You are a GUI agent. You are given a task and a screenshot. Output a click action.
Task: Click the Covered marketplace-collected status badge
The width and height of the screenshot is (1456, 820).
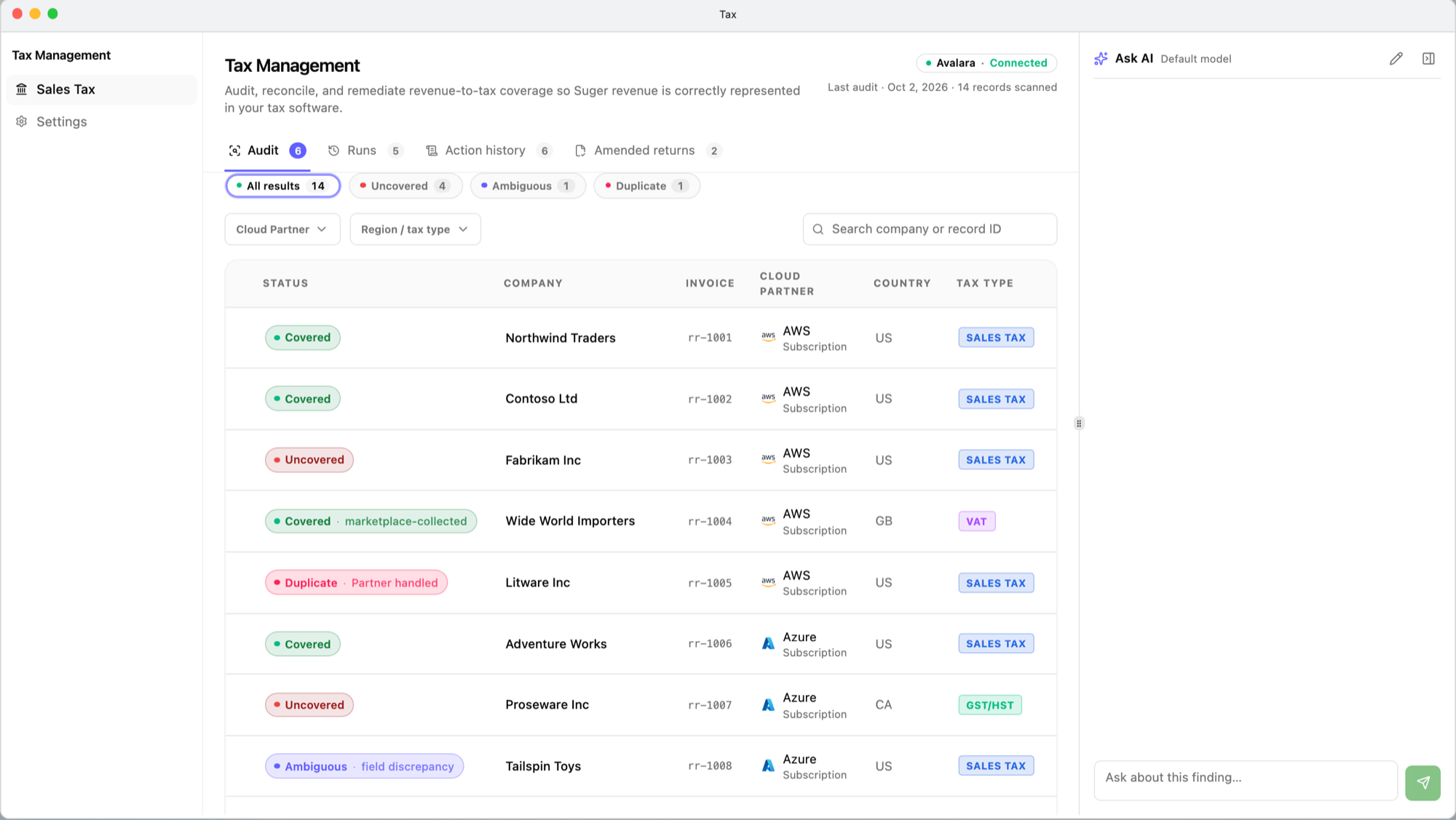point(371,521)
